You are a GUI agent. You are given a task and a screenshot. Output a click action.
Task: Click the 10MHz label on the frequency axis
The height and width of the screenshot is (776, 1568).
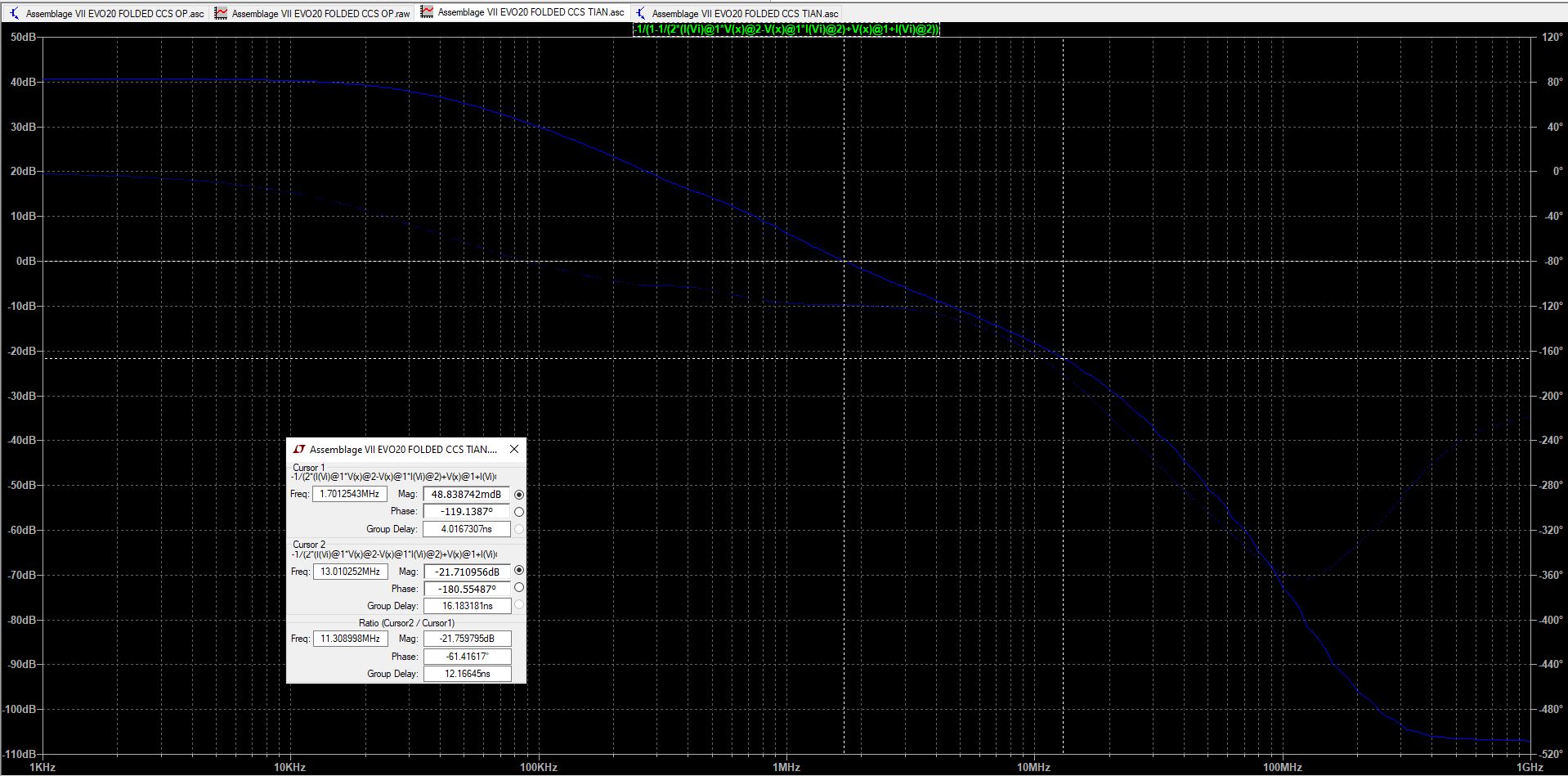(1034, 767)
